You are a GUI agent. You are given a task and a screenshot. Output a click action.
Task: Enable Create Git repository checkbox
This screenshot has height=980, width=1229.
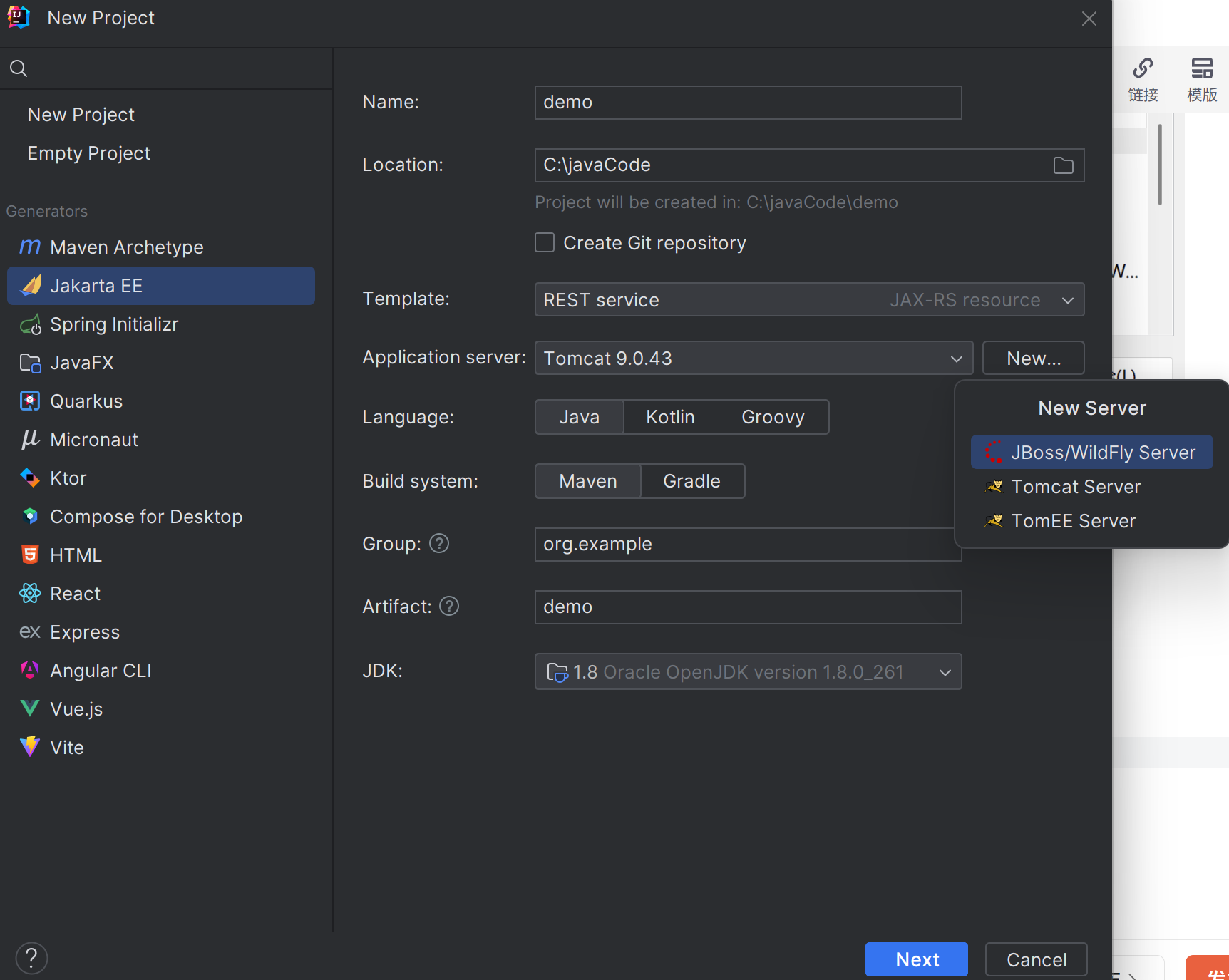click(x=545, y=243)
